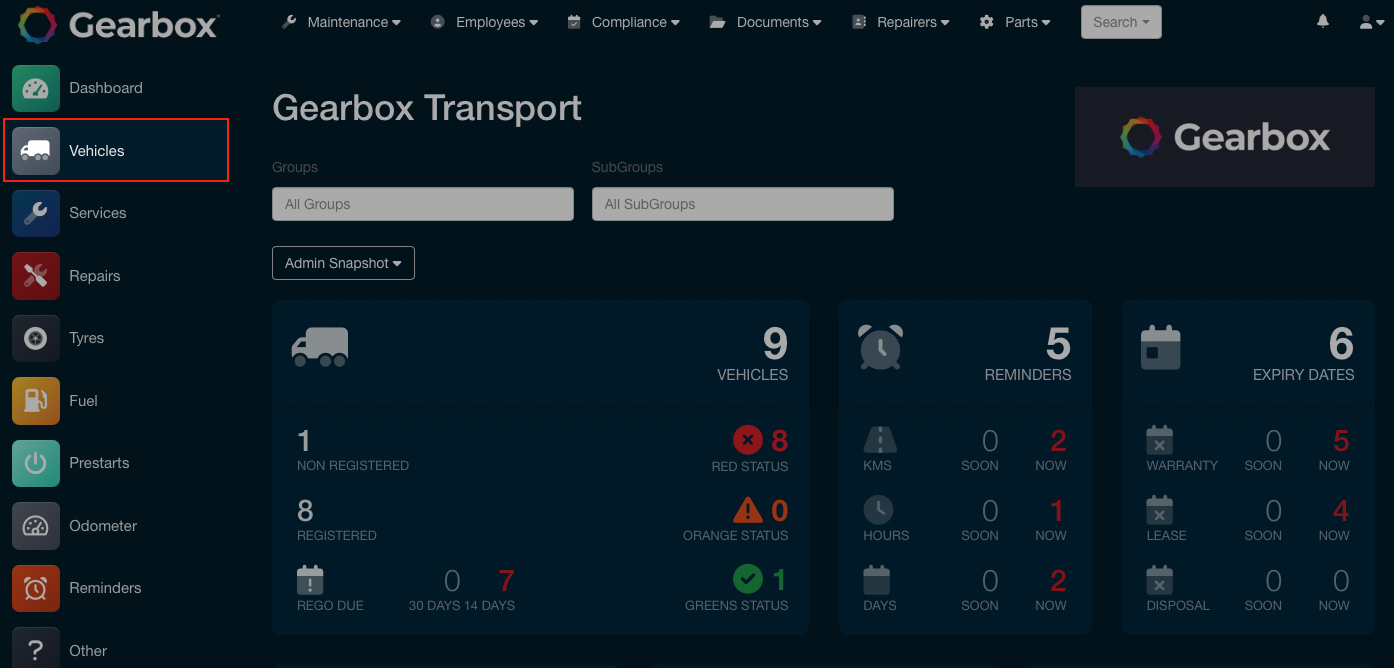The height and width of the screenshot is (668, 1394).
Task: Open the Compliance dropdown
Action: tap(623, 22)
